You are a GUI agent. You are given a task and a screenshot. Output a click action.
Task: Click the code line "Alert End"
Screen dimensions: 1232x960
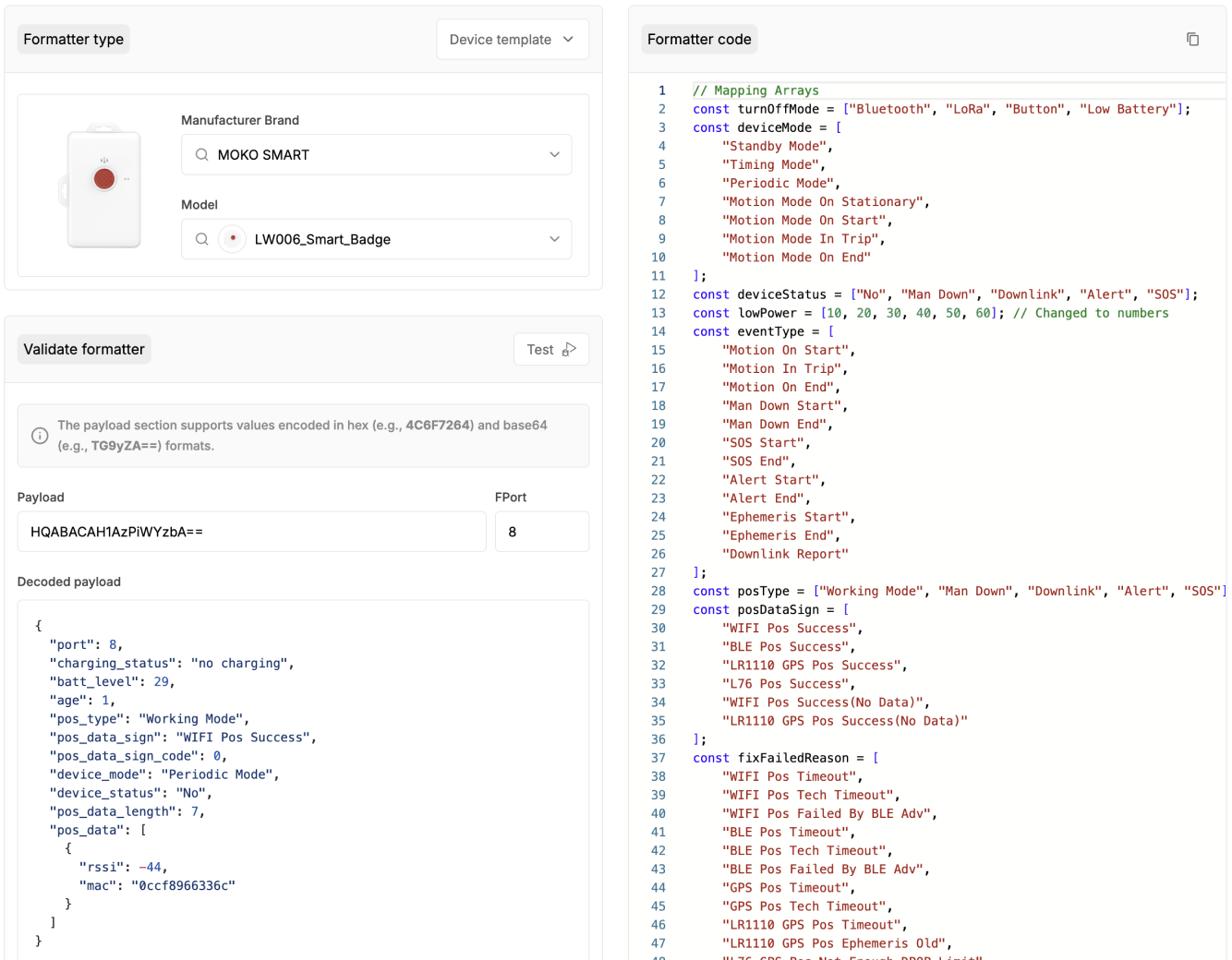click(767, 498)
